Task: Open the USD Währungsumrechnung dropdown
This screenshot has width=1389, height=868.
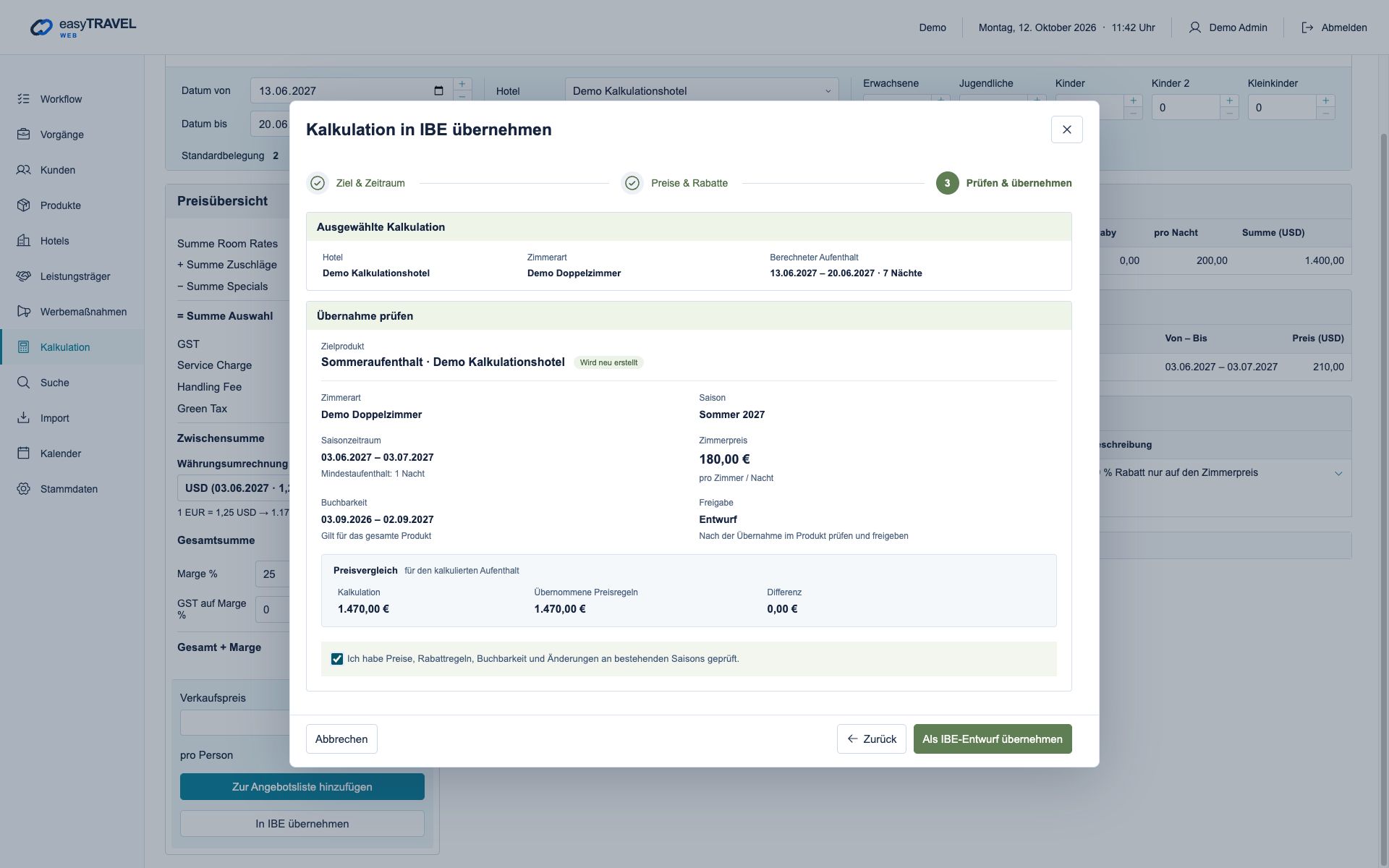Action: click(x=234, y=488)
